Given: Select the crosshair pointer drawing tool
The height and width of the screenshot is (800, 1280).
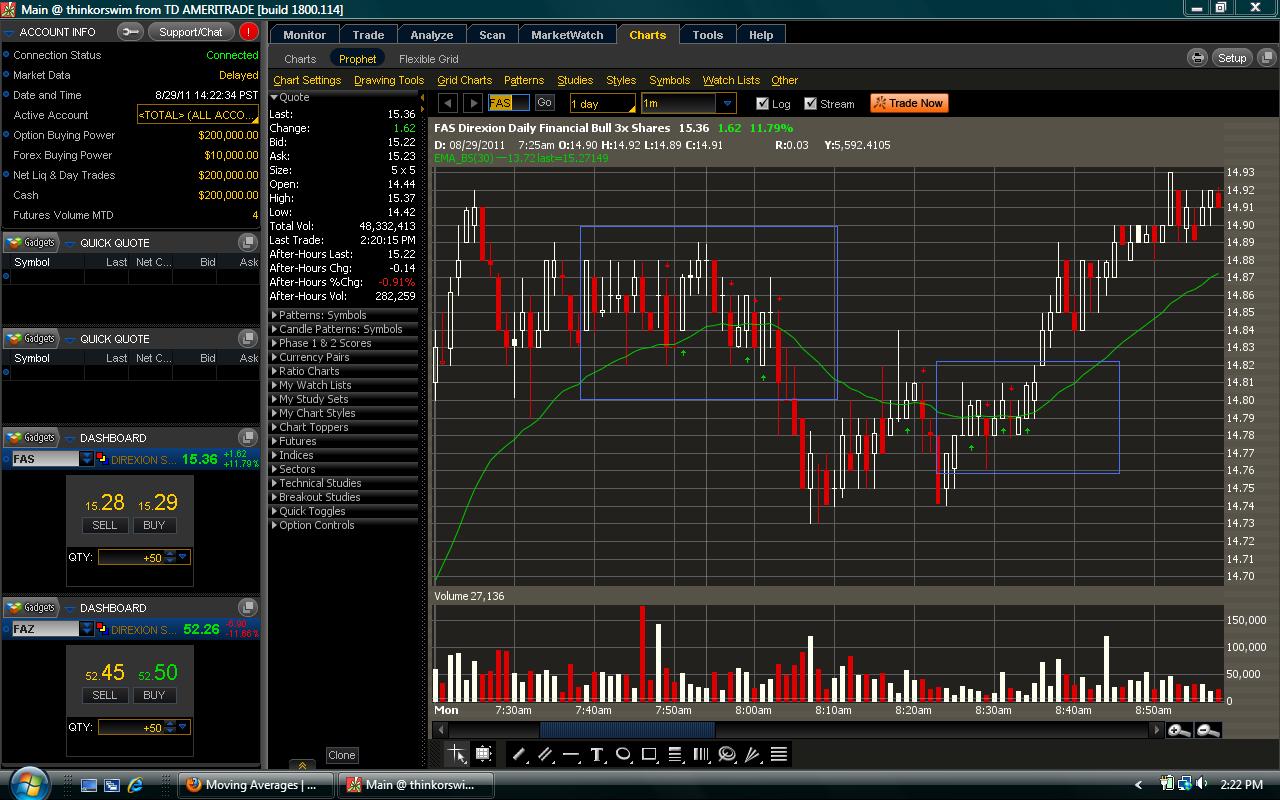Looking at the screenshot, I should click(x=457, y=754).
